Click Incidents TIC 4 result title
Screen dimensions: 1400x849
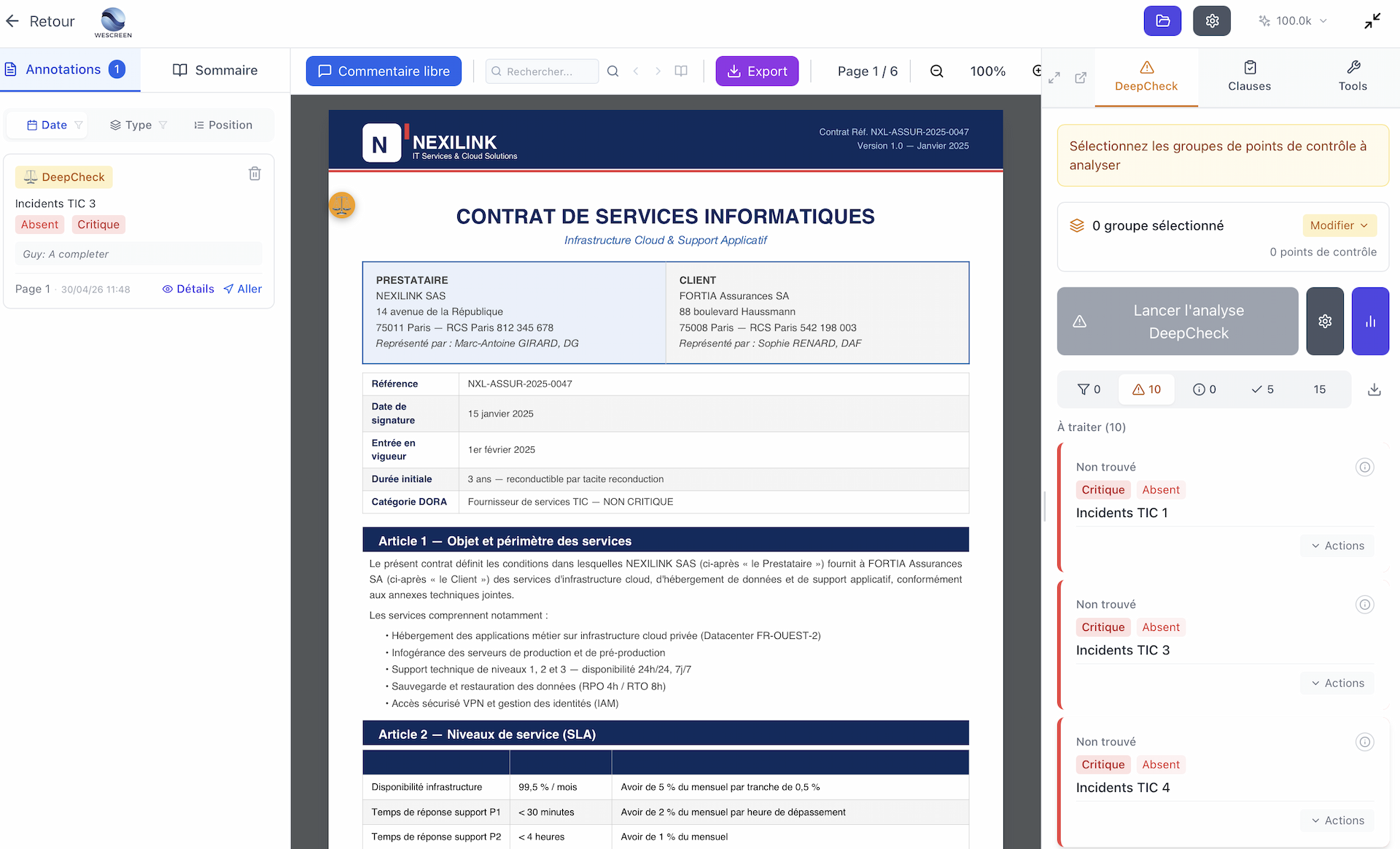coord(1123,788)
